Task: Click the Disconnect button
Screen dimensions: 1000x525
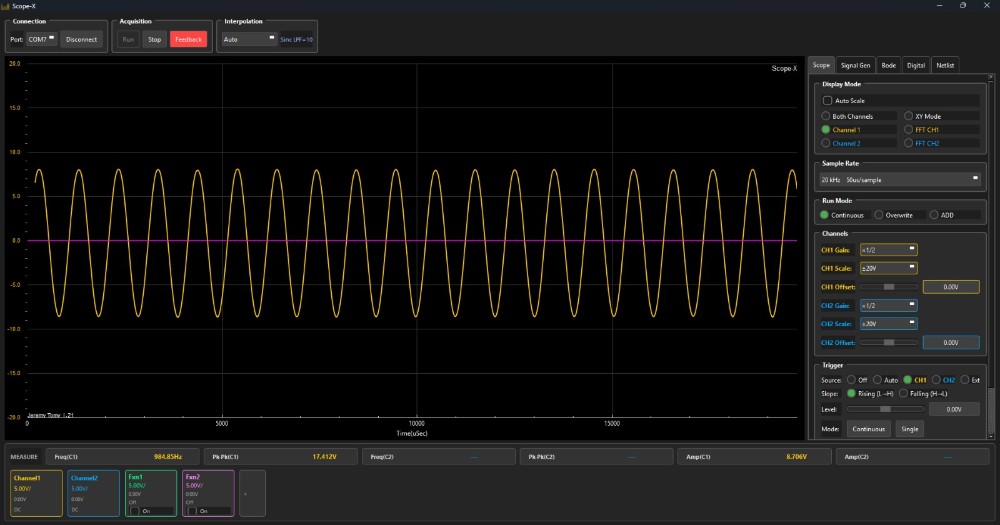Action: (82, 40)
